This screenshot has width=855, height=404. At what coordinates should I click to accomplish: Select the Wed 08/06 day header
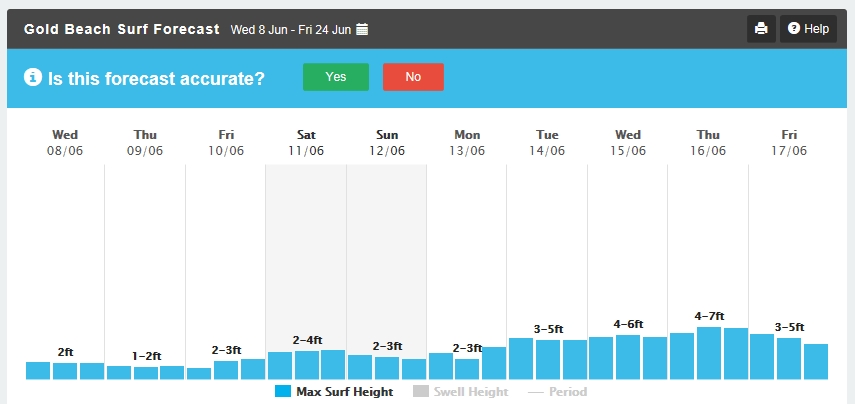click(x=65, y=142)
